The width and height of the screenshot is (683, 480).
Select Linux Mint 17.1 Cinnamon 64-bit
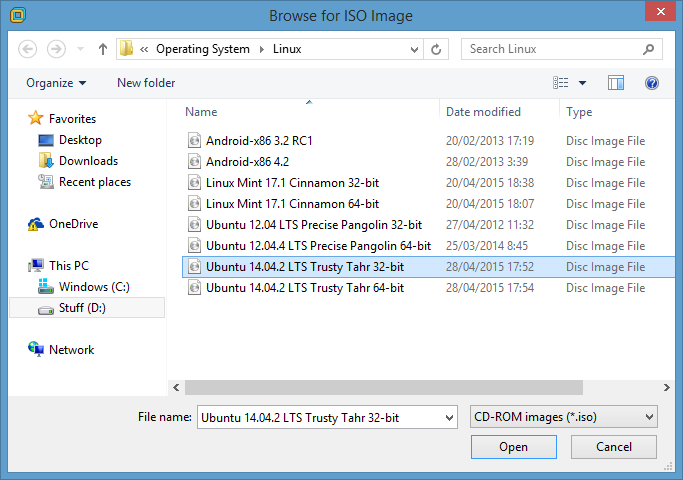click(292, 204)
